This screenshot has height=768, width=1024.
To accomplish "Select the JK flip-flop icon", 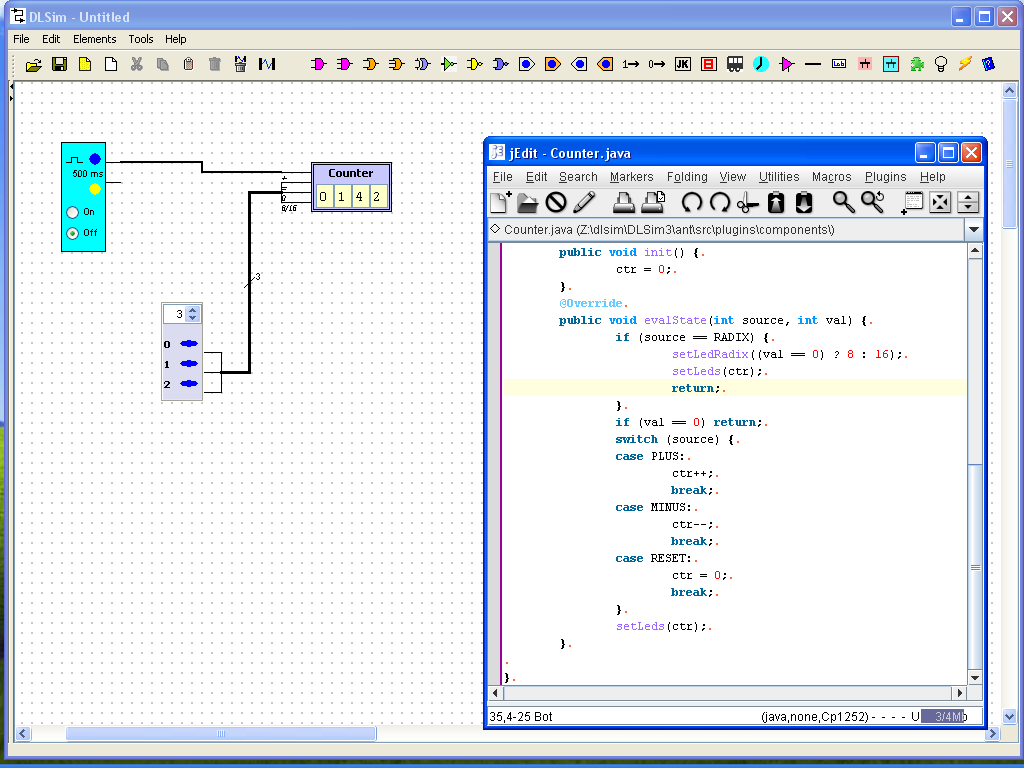I will point(682,64).
